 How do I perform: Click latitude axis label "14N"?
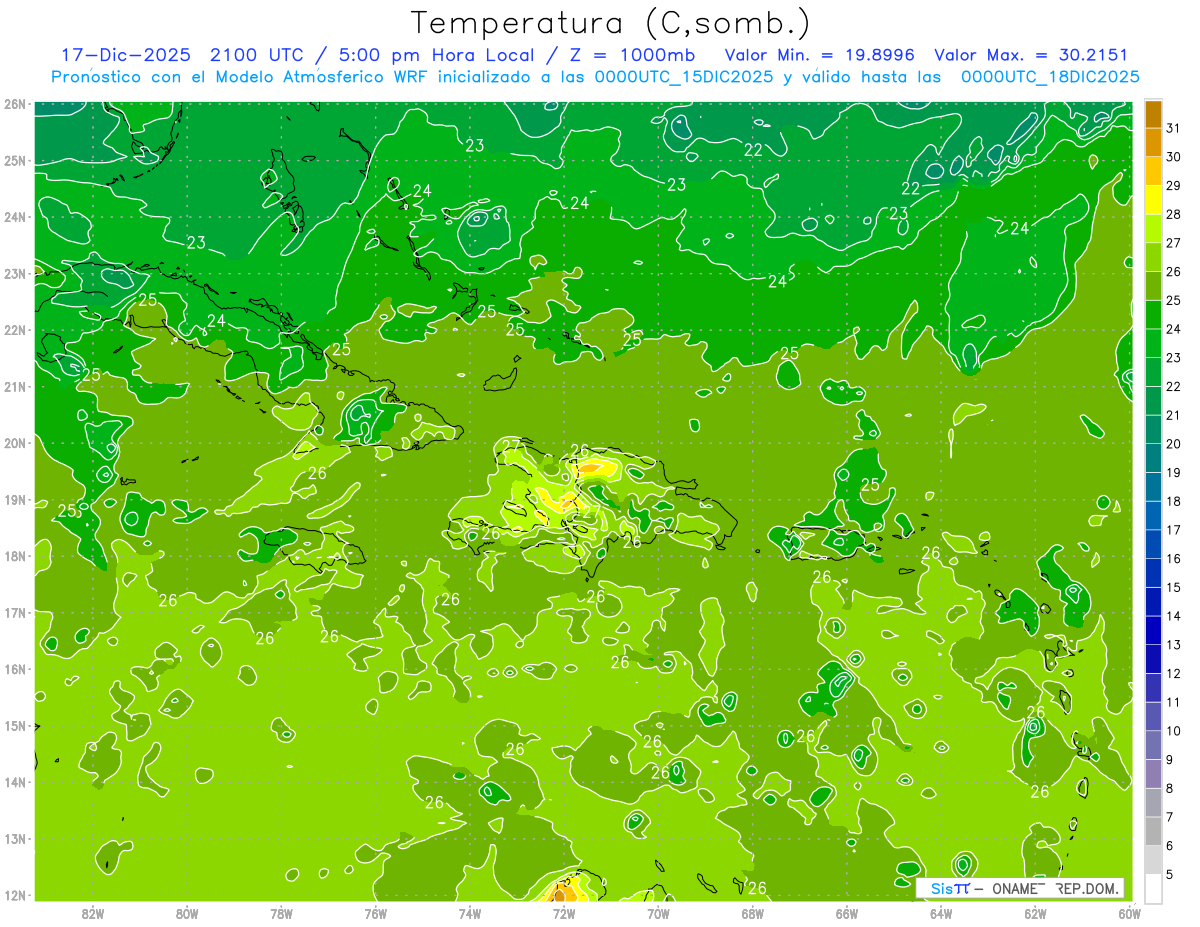[15, 782]
